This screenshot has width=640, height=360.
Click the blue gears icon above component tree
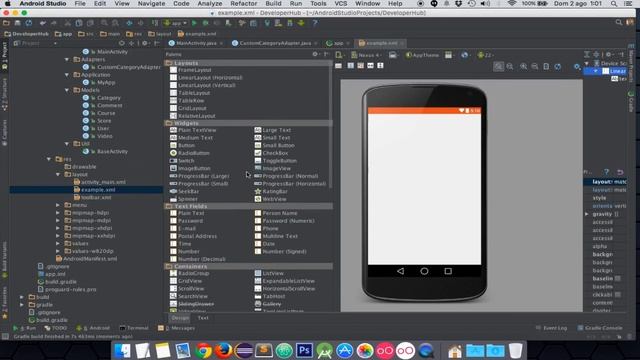pyautogui.click(x=577, y=66)
